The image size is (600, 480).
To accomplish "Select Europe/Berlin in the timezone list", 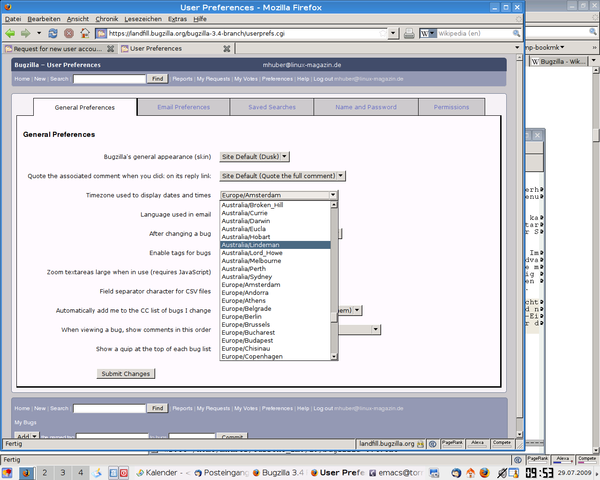I will click(x=275, y=317).
